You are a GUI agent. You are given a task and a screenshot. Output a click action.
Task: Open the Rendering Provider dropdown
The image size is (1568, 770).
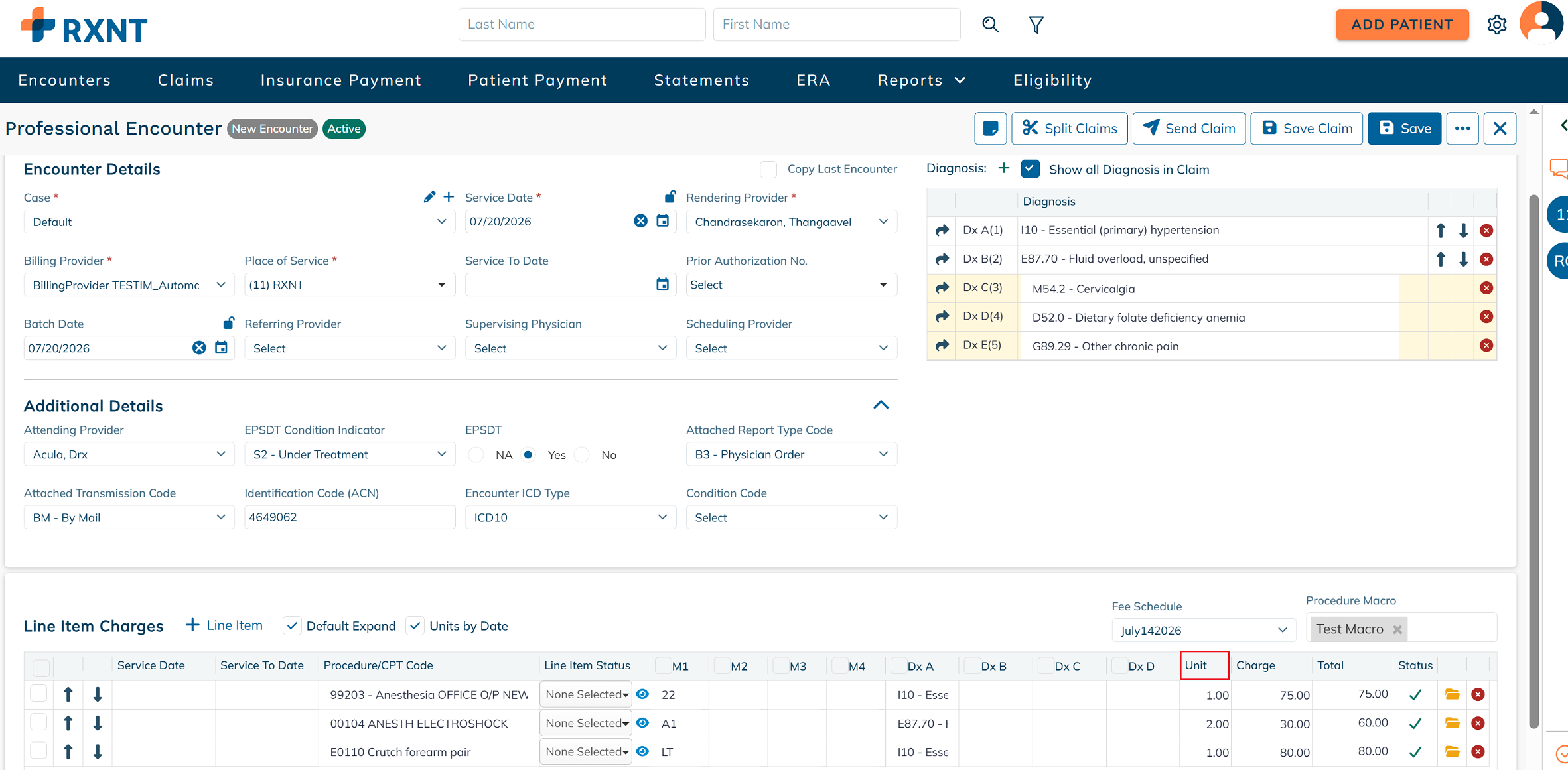click(791, 222)
